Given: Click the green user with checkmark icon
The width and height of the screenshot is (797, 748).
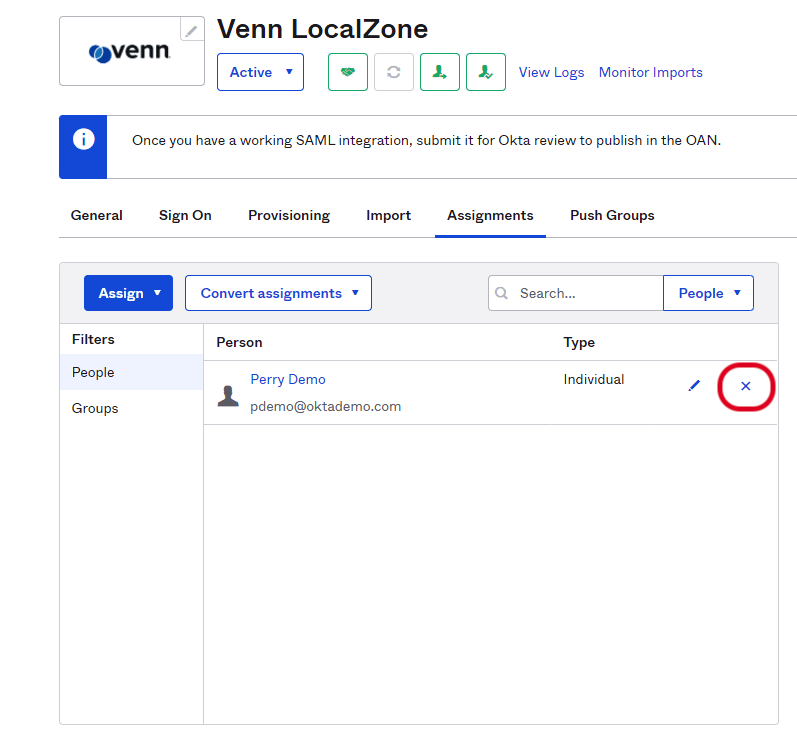Looking at the screenshot, I should pyautogui.click(x=486, y=72).
